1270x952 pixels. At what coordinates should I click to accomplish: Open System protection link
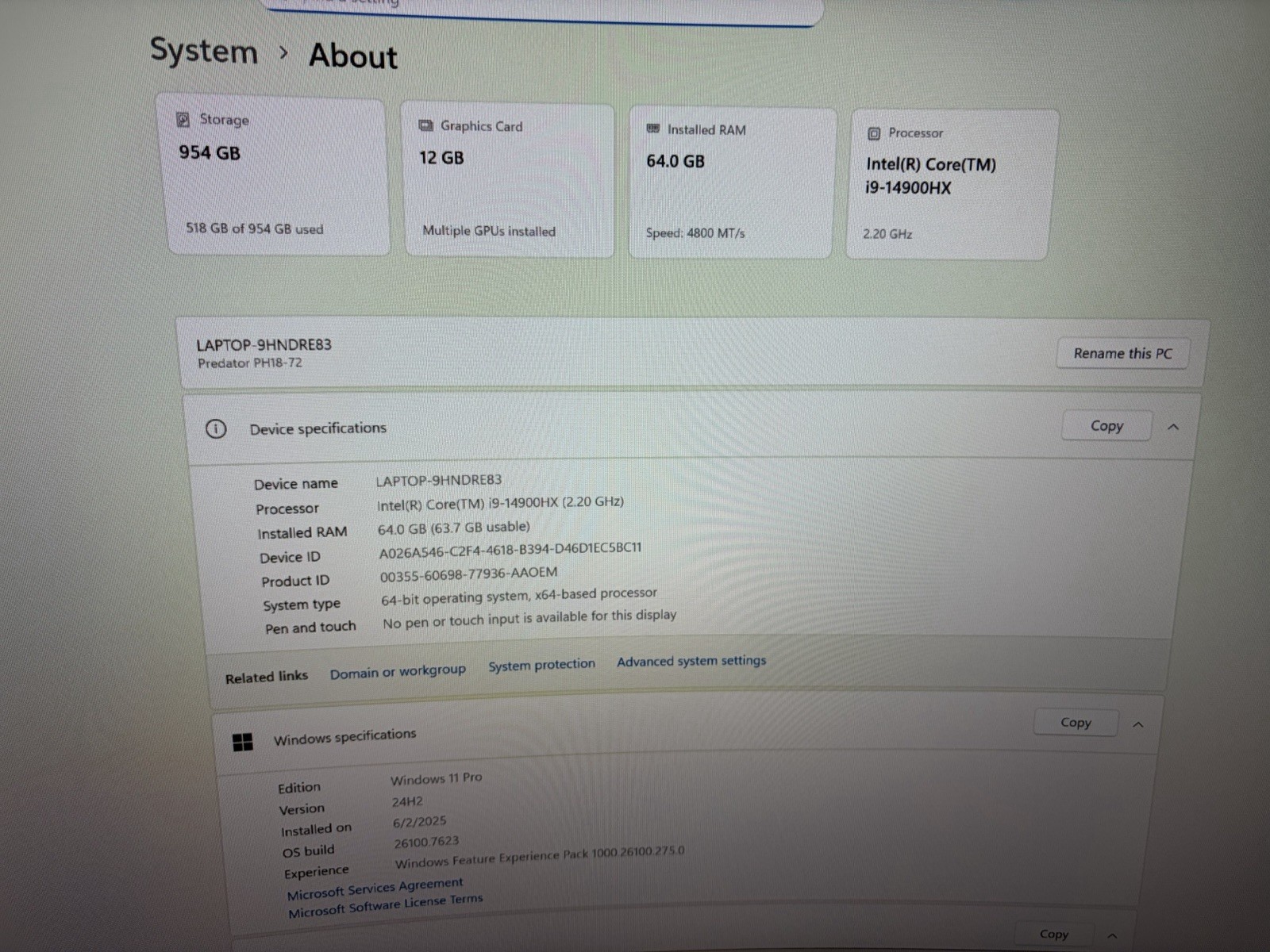pos(541,665)
